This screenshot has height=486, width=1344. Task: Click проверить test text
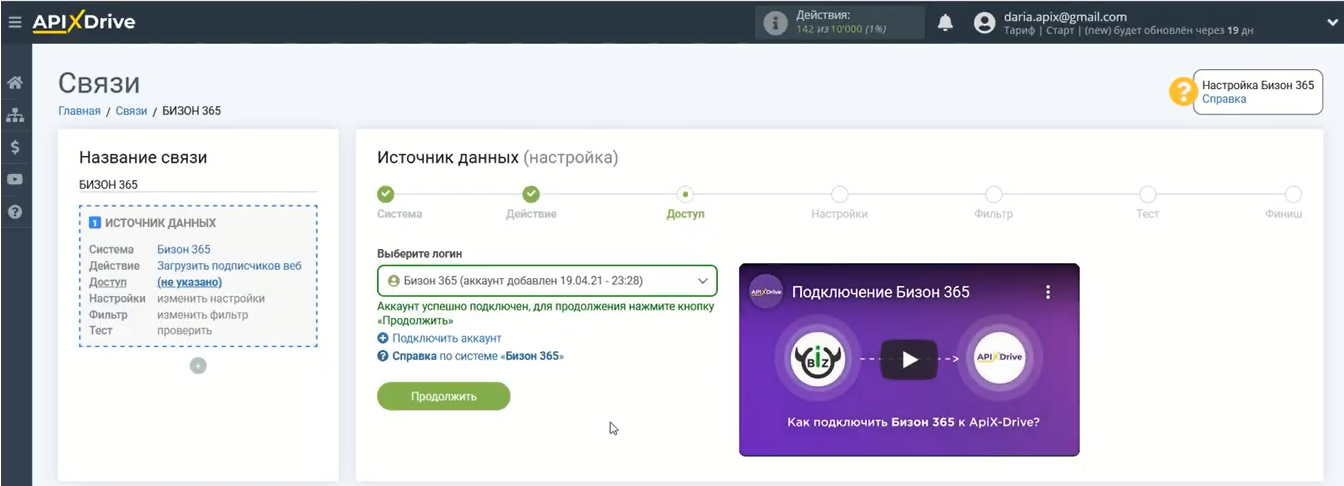point(185,330)
